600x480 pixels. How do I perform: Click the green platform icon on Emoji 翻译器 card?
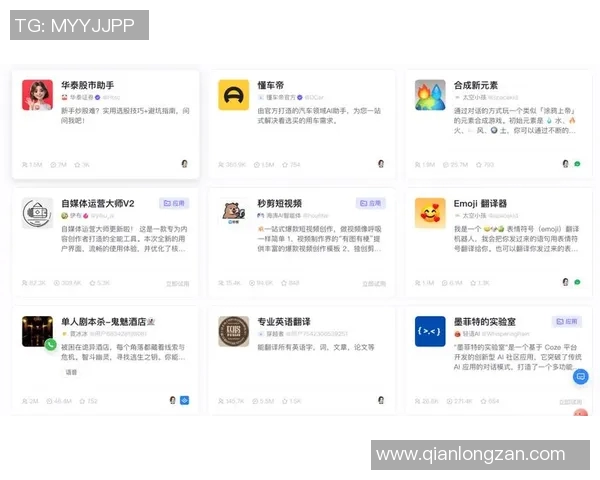[x=577, y=282]
